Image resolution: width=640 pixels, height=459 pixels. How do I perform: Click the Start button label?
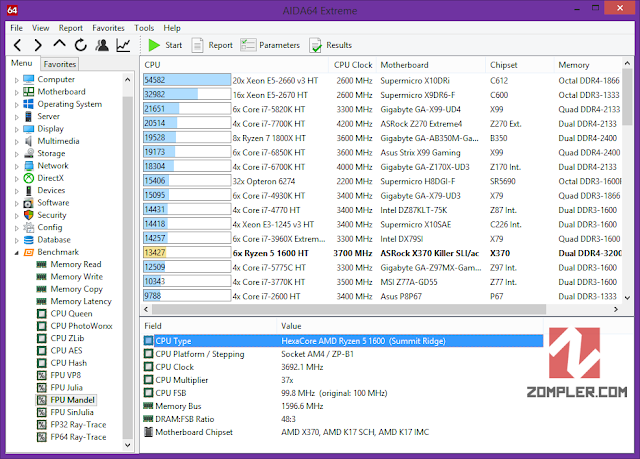tap(173, 45)
